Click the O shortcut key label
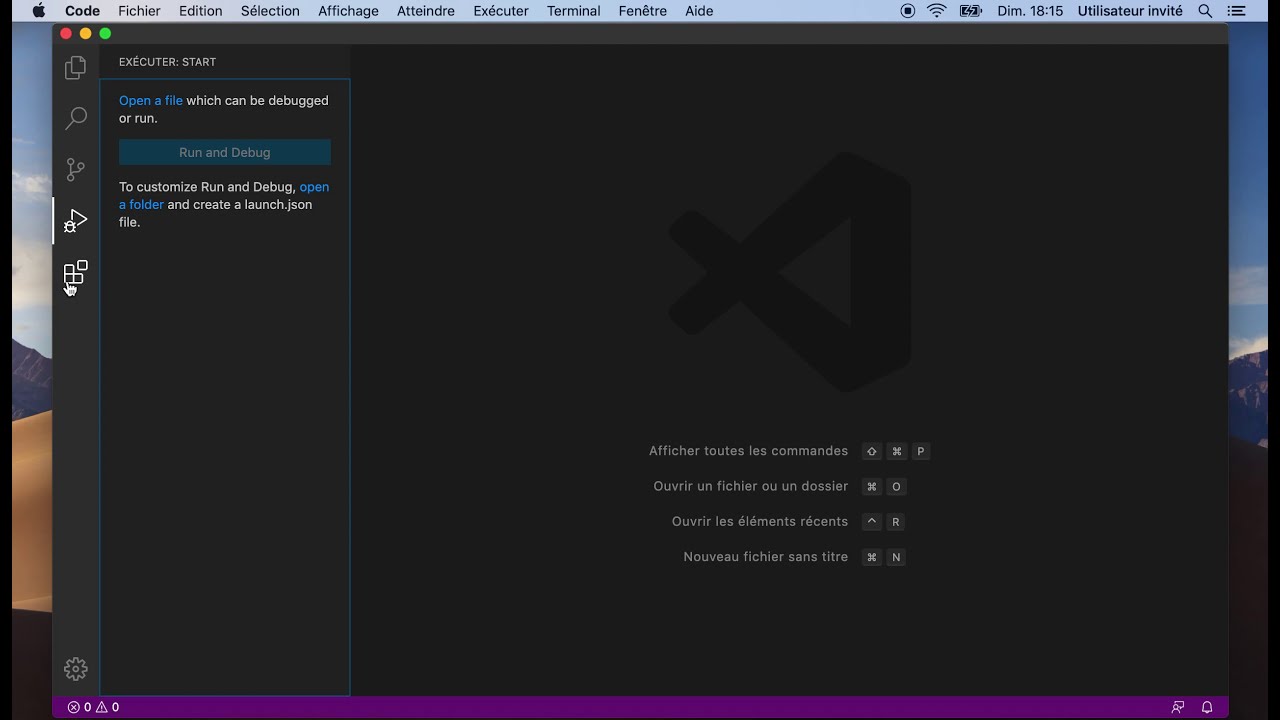Image resolution: width=1280 pixels, height=720 pixels. [x=896, y=487]
